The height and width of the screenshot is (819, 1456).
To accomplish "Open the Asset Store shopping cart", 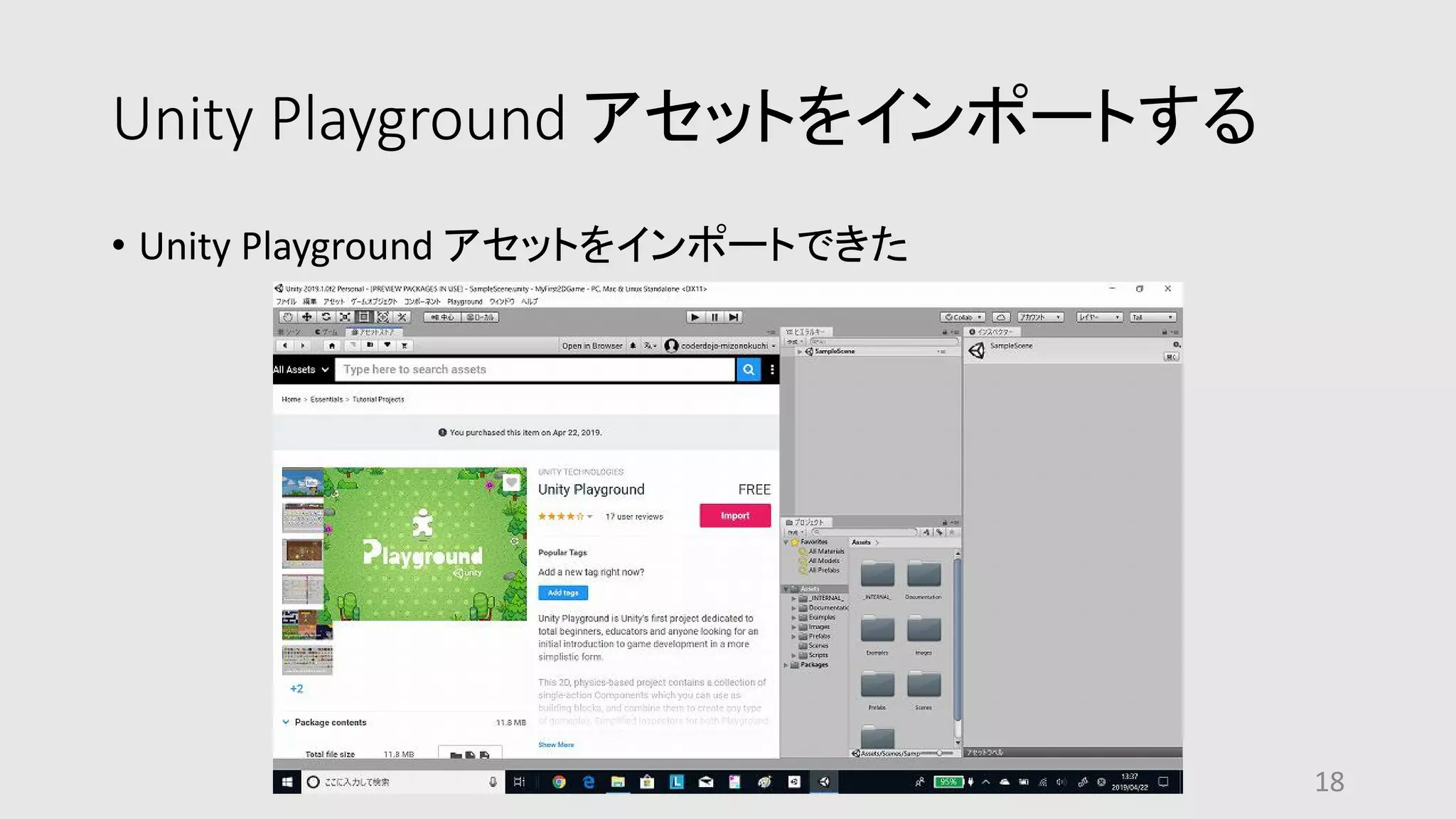I will click(405, 346).
